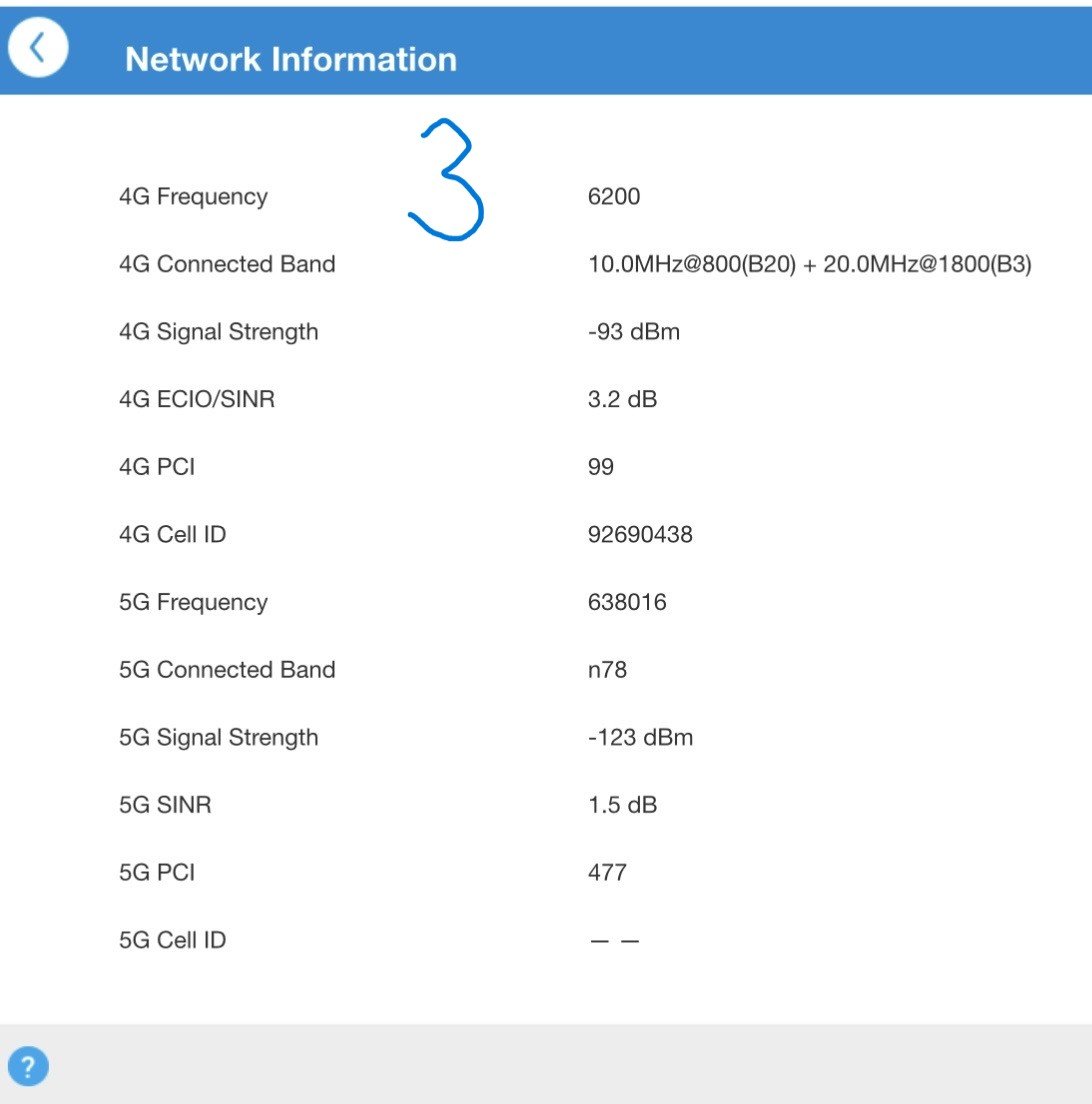Screen dimensions: 1092x1104
Task: Click the 3.2 dB value
Action: click(622, 400)
